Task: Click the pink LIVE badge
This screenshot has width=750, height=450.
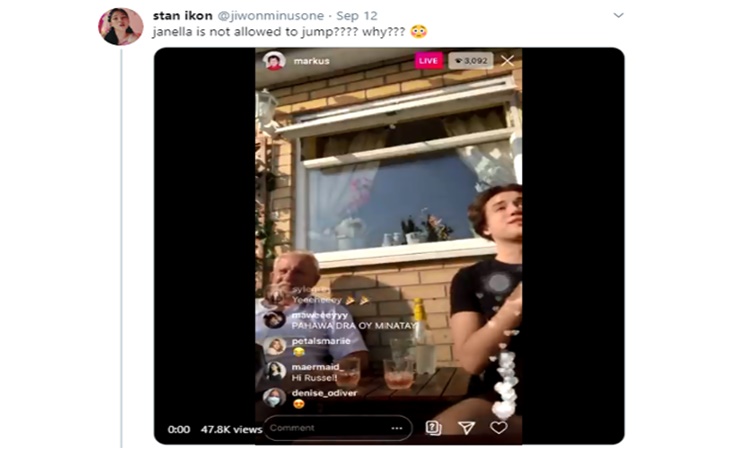Action: pos(428,61)
